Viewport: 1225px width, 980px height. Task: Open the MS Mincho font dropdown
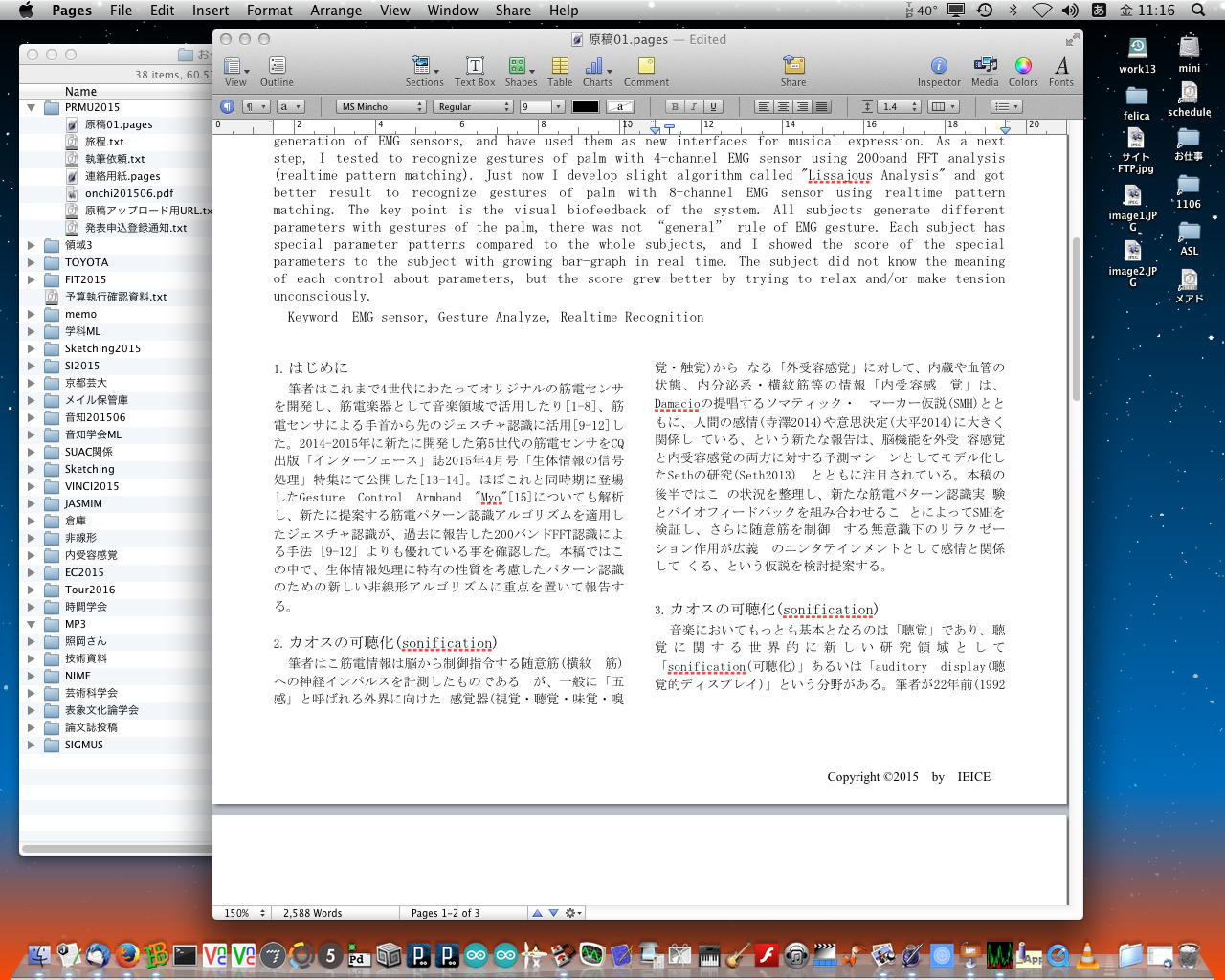point(381,107)
